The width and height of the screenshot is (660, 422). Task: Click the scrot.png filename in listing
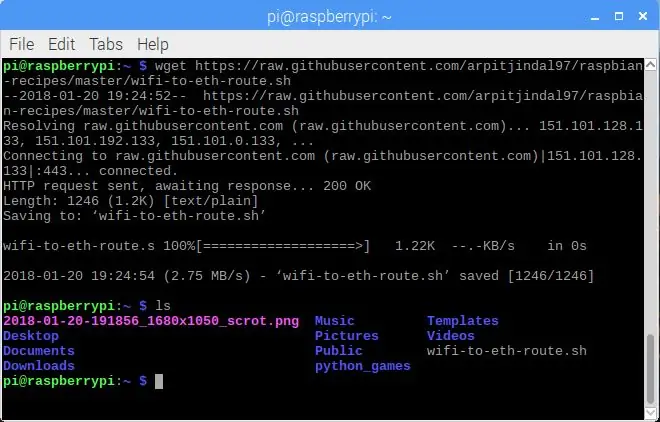pos(151,321)
